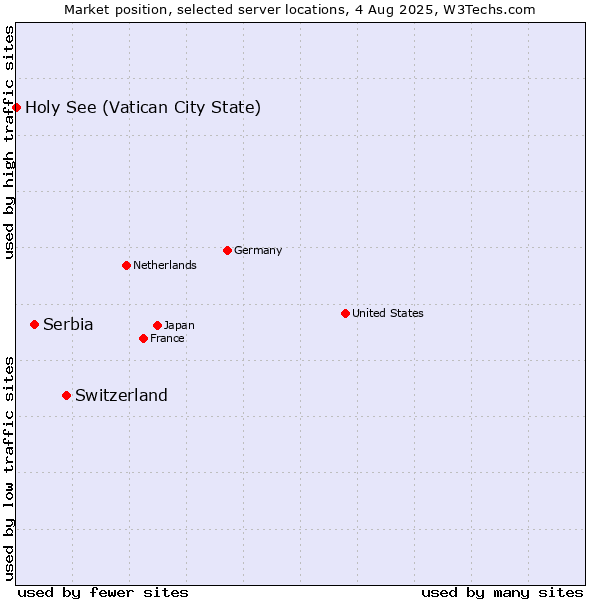Click the 'used by many sites' axis label

click(502, 593)
